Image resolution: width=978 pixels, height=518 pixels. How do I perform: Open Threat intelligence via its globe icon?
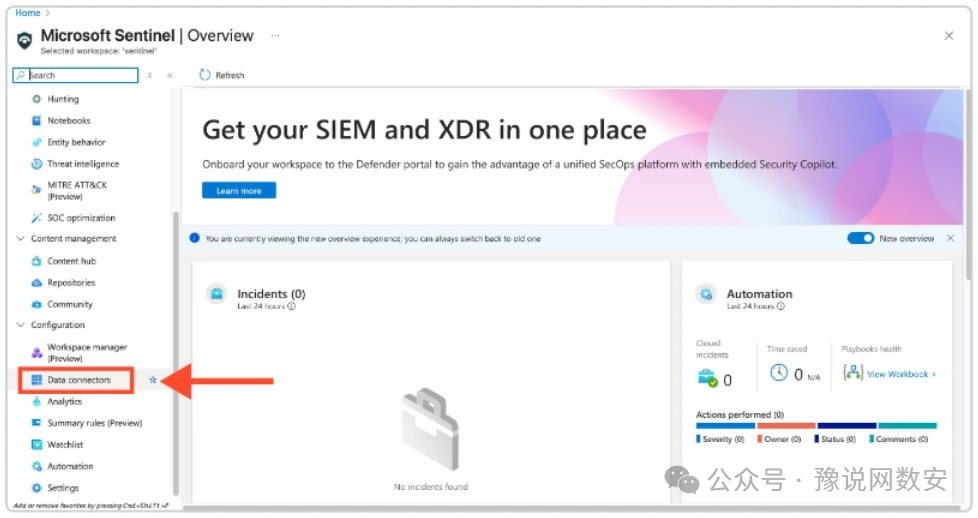coord(37,164)
